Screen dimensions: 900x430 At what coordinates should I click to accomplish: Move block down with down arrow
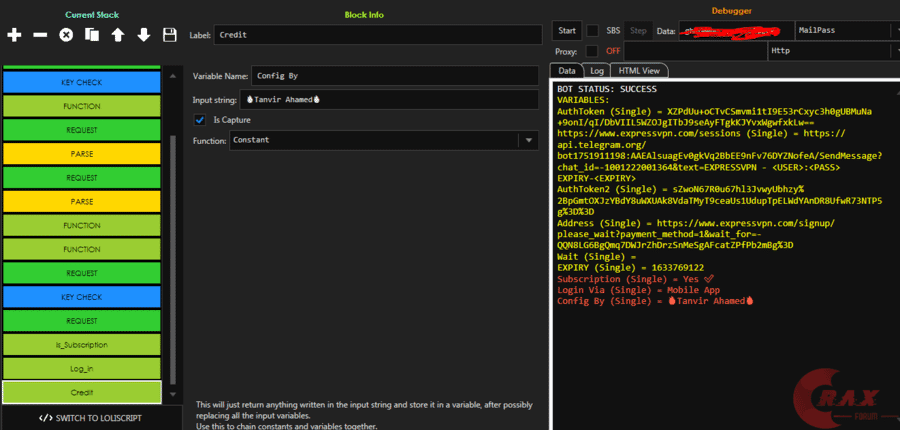coord(144,35)
